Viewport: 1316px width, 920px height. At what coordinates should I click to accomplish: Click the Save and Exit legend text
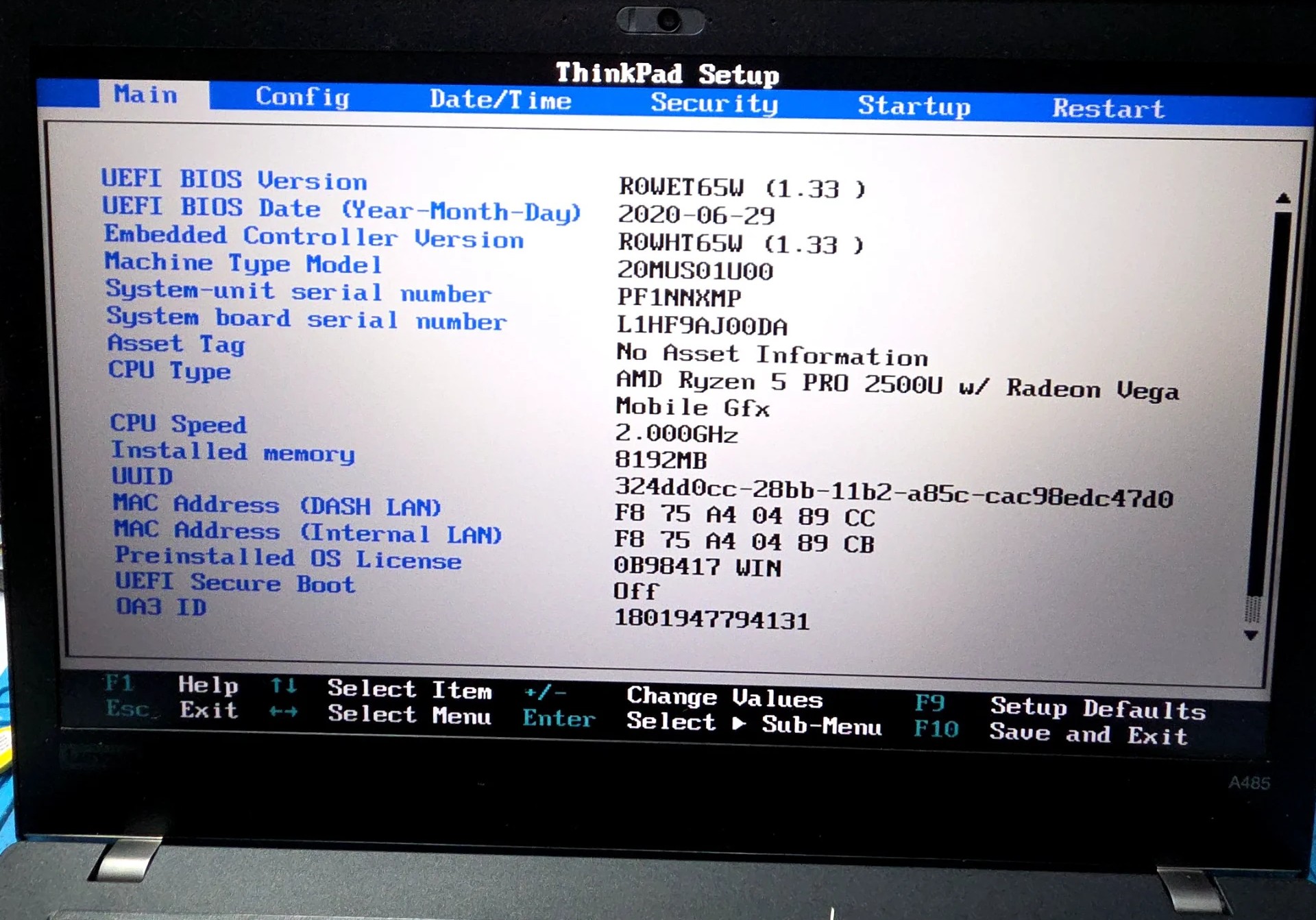tap(1088, 734)
